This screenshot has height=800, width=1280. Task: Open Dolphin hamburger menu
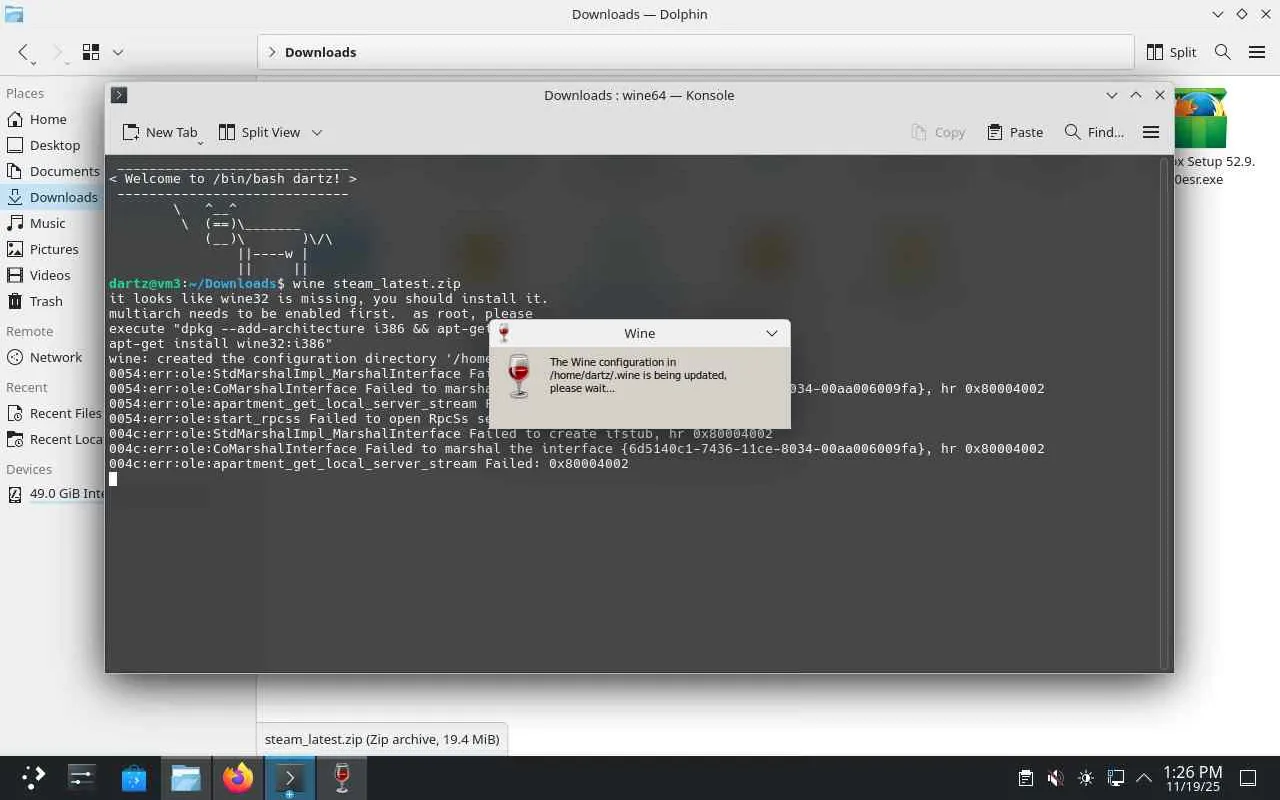[x=1257, y=52]
